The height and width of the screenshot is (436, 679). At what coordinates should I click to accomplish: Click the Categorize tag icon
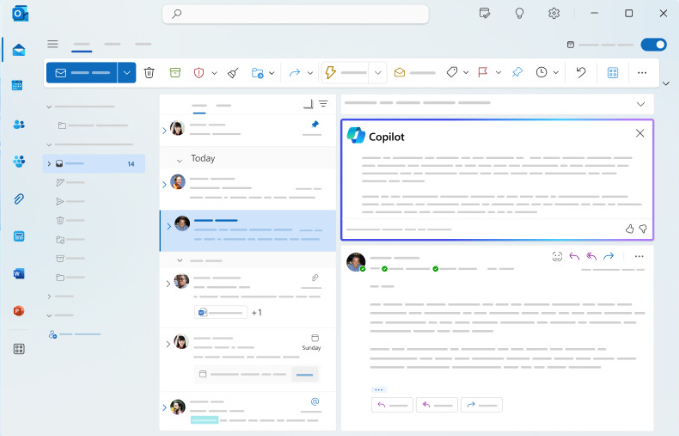pyautogui.click(x=452, y=72)
